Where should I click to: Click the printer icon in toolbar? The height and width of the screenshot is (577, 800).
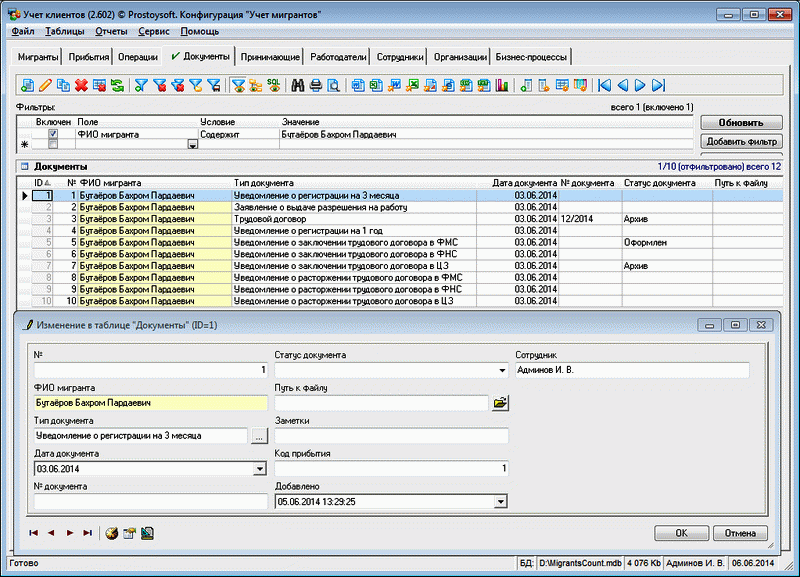tap(315, 86)
